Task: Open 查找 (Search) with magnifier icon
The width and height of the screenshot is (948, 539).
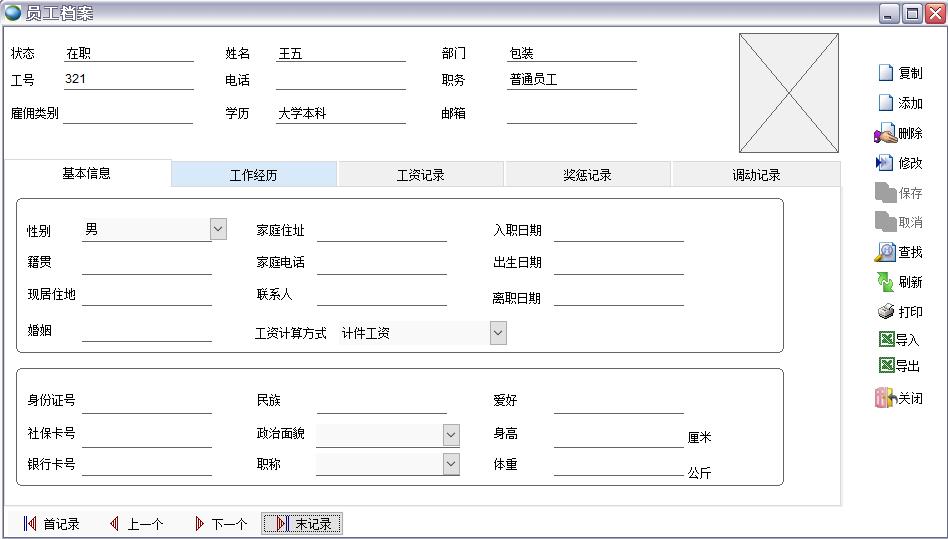Action: [885, 252]
